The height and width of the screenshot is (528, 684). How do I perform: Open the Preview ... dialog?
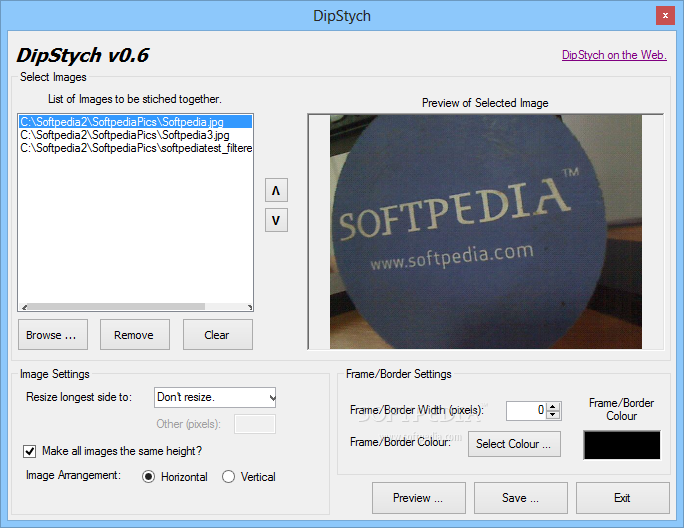[x=419, y=498]
